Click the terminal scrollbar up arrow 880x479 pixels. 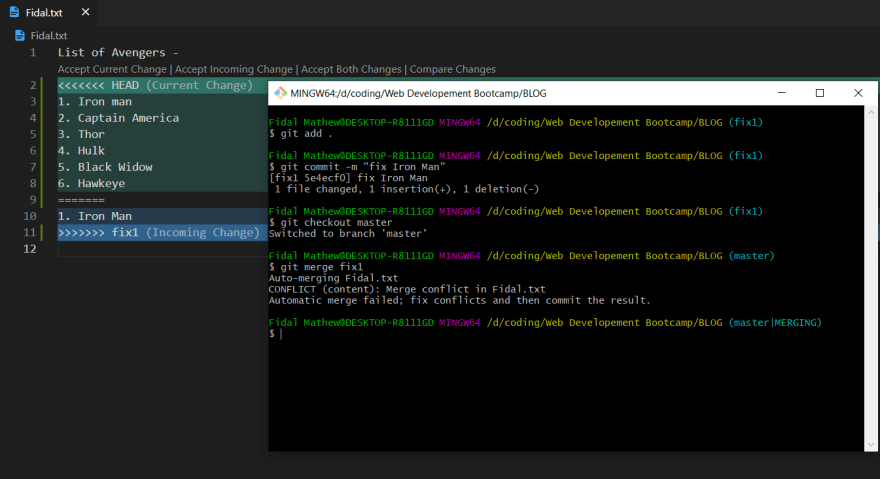(x=870, y=112)
